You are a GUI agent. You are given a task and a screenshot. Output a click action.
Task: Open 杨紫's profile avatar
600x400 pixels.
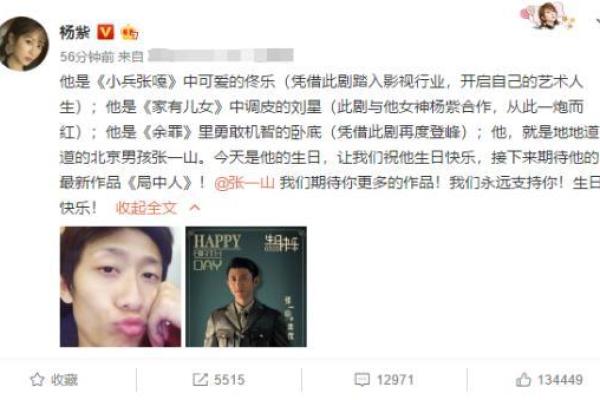click(x=24, y=44)
